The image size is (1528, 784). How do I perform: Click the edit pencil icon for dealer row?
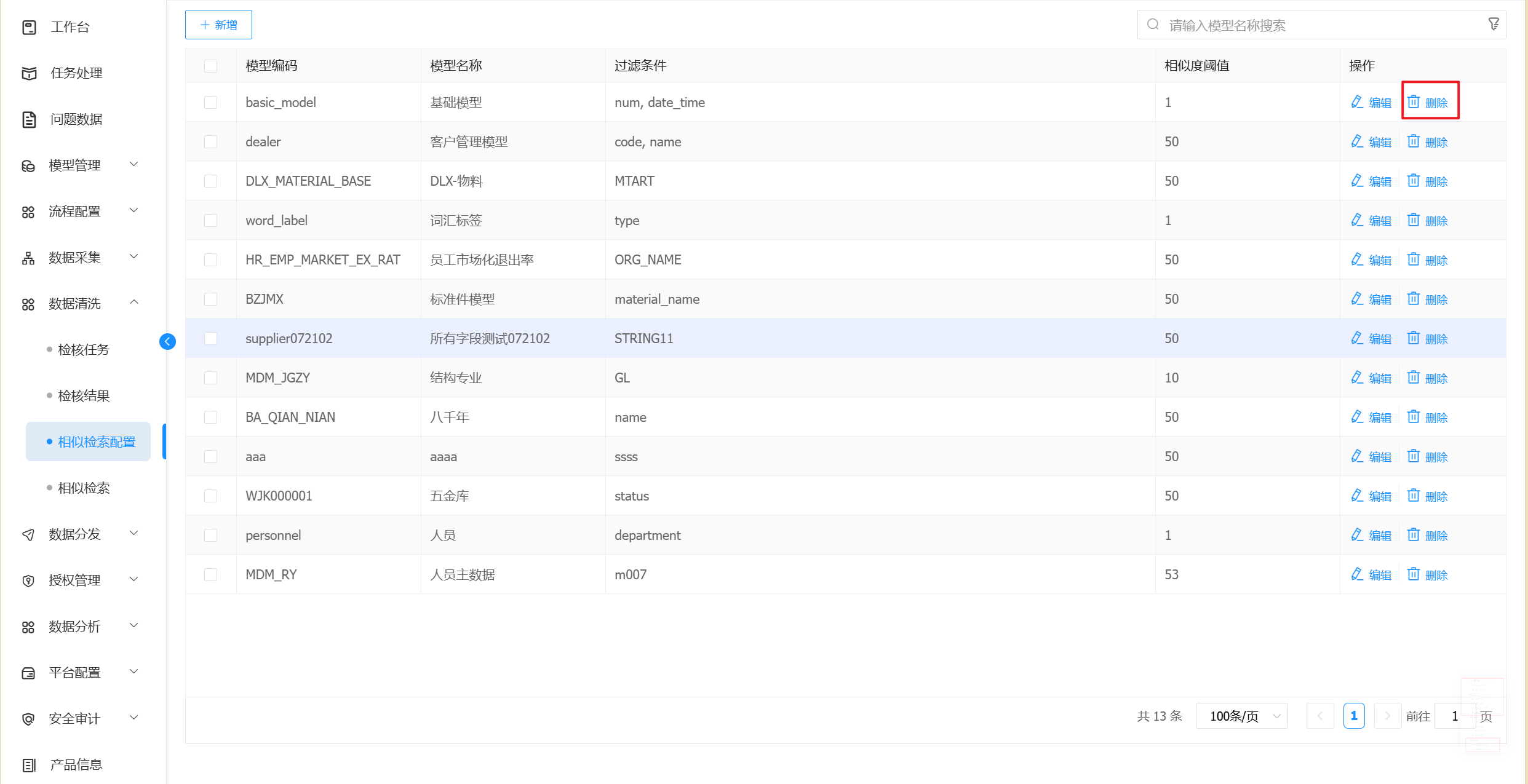(x=1357, y=141)
